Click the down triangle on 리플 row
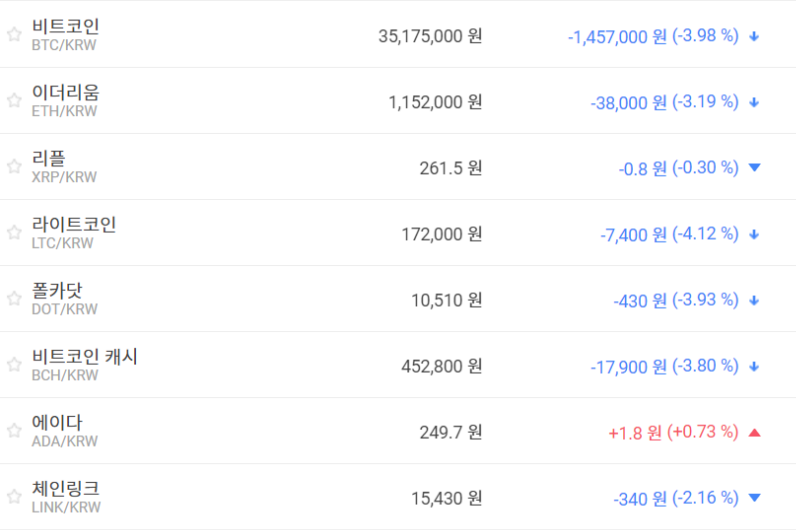This screenshot has height=530, width=796. (755, 168)
